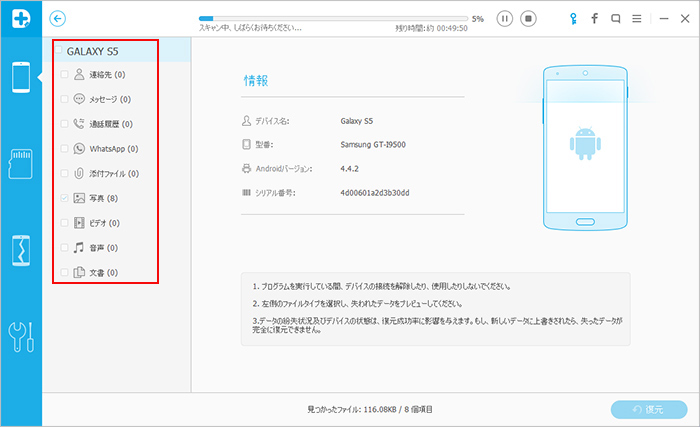Tick the ビデオ (0) checkbox
Screen dimensions: 700x427
64,222
